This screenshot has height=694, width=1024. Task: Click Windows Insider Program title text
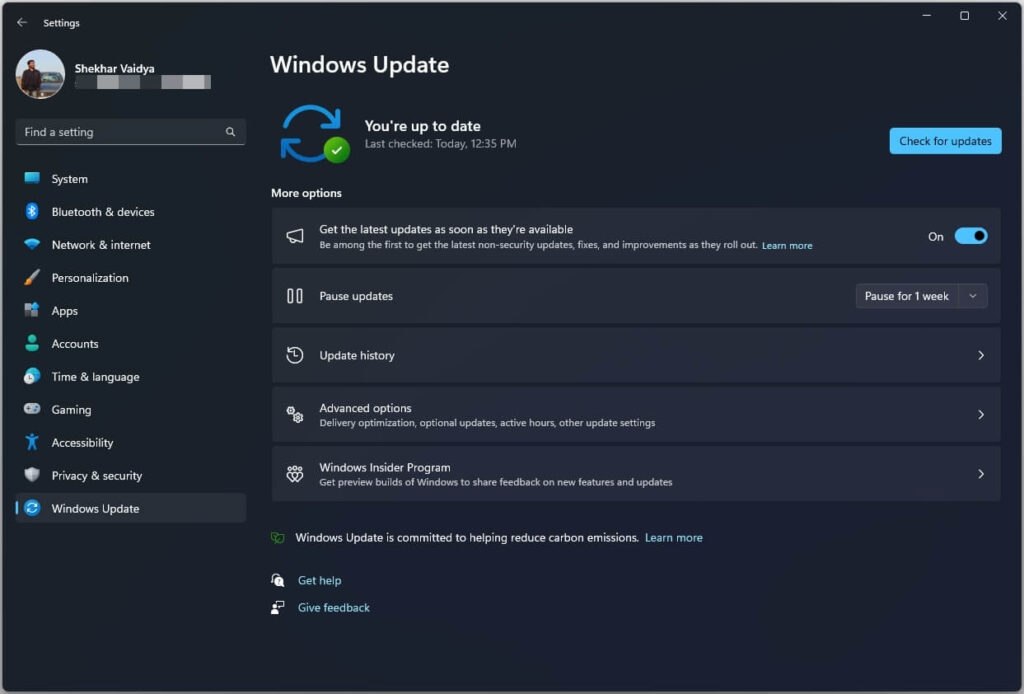385,467
